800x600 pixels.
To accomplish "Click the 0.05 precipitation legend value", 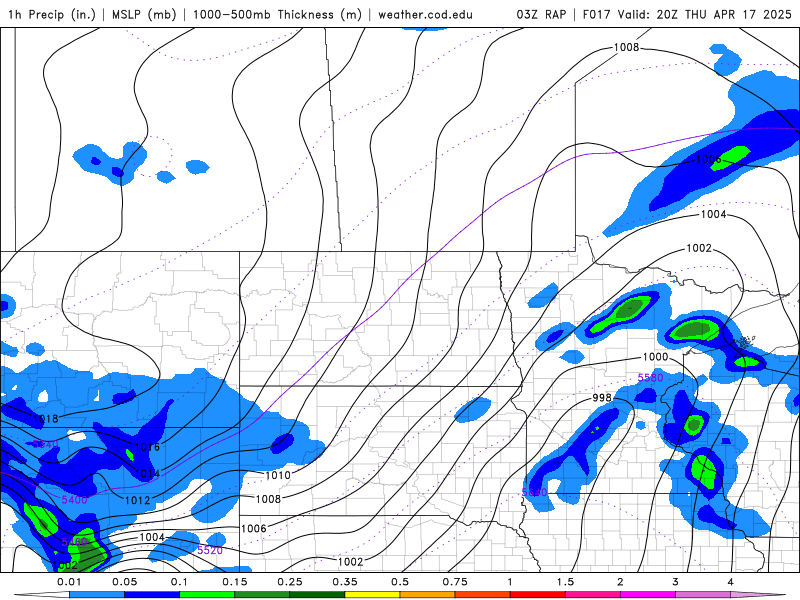I will (124, 582).
